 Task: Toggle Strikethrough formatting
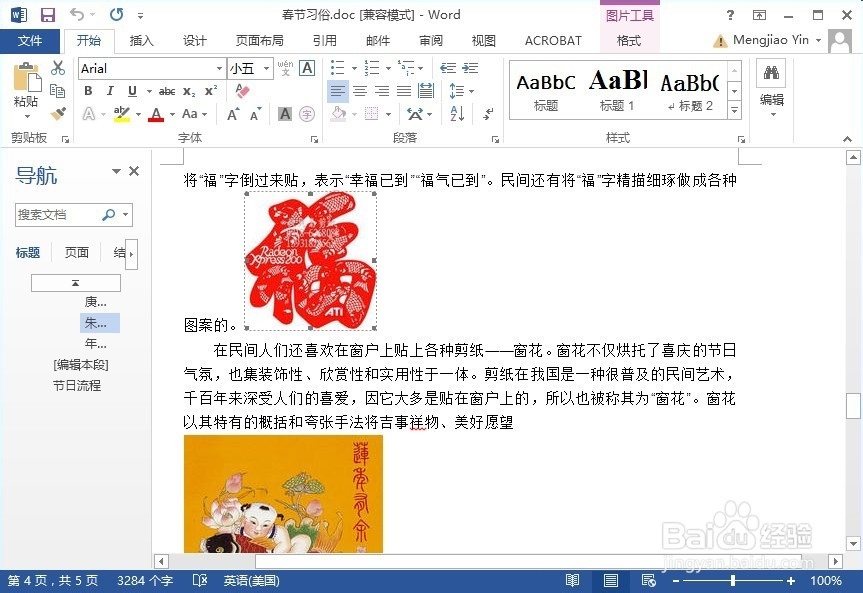167,91
